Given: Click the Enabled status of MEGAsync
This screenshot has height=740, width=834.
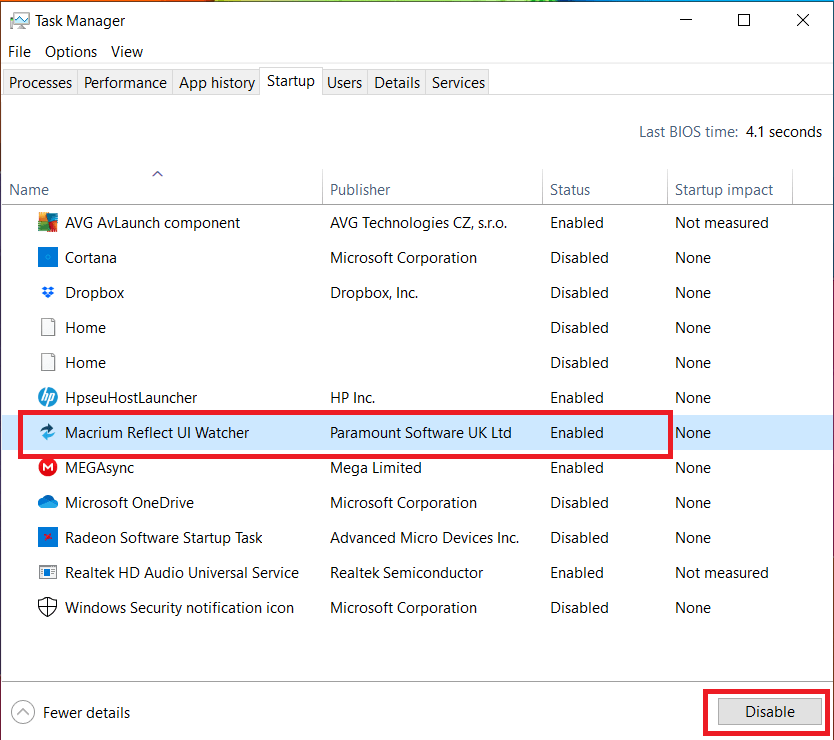Looking at the screenshot, I should pyautogui.click(x=577, y=468).
